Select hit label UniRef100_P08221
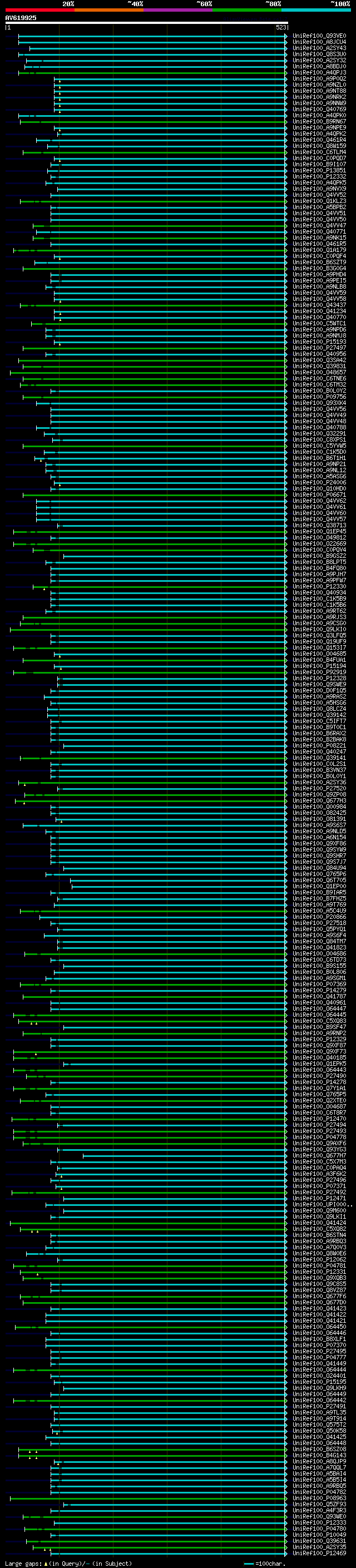The height and width of the screenshot is (1568, 356). (319, 745)
